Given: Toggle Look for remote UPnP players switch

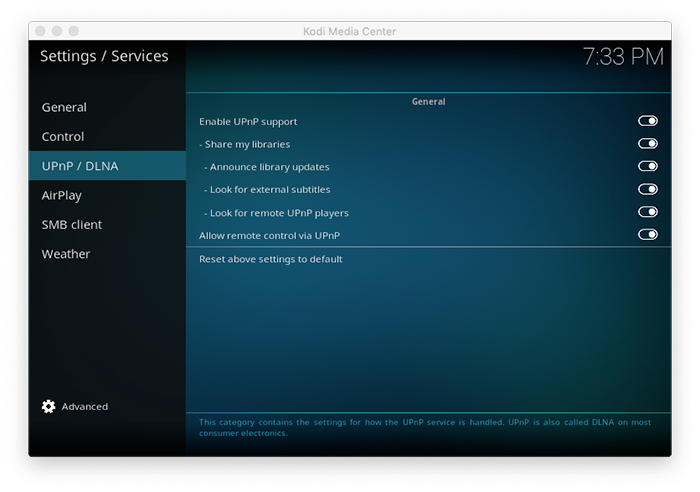Looking at the screenshot, I should point(647,212).
